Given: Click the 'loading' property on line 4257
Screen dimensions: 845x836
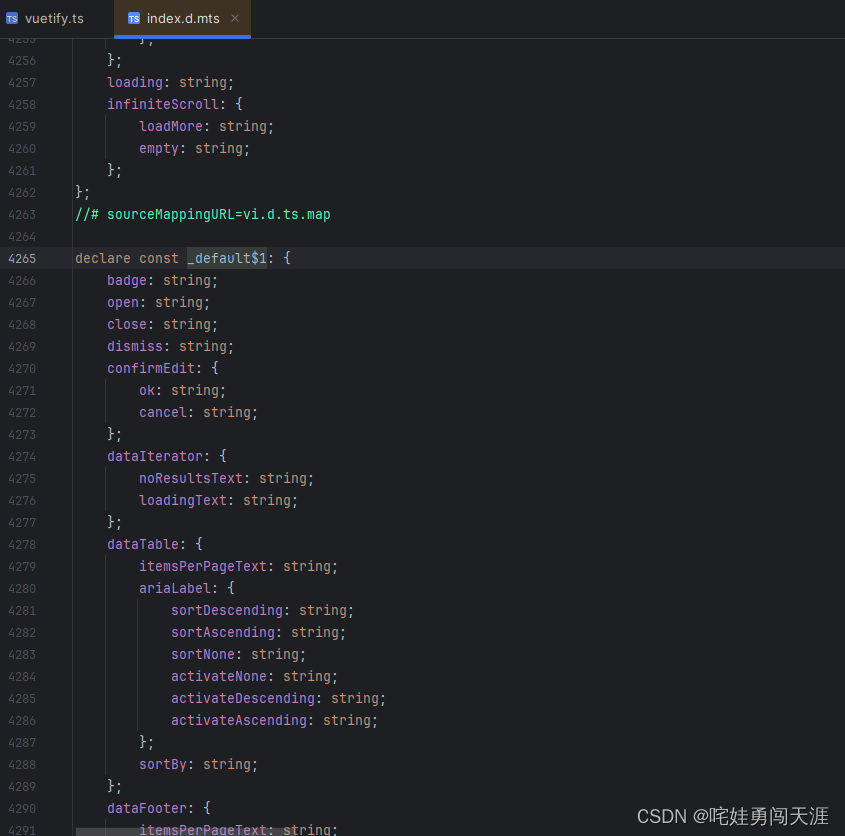Looking at the screenshot, I should 135,82.
